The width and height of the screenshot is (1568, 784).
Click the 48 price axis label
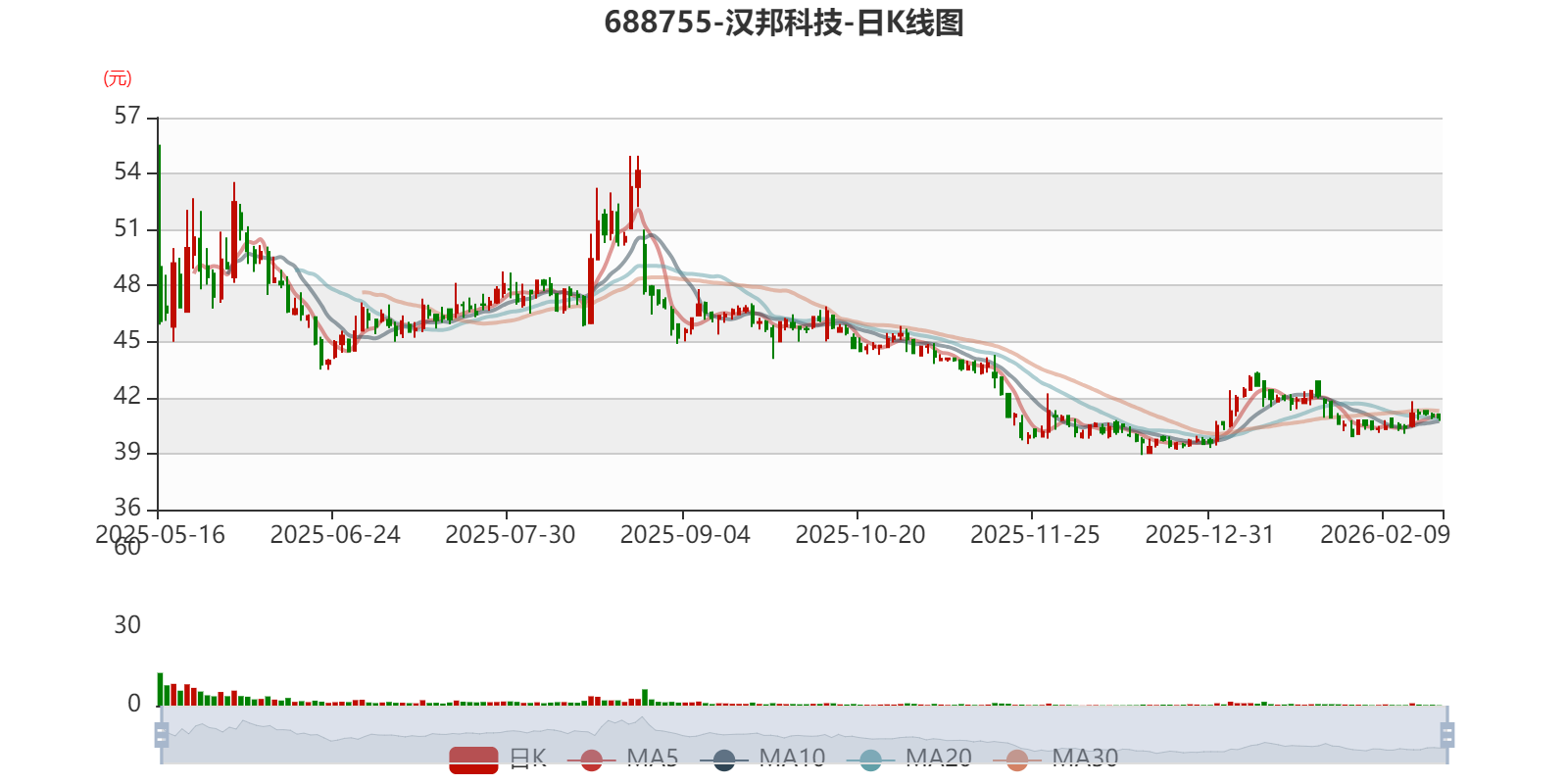pyautogui.click(x=127, y=284)
